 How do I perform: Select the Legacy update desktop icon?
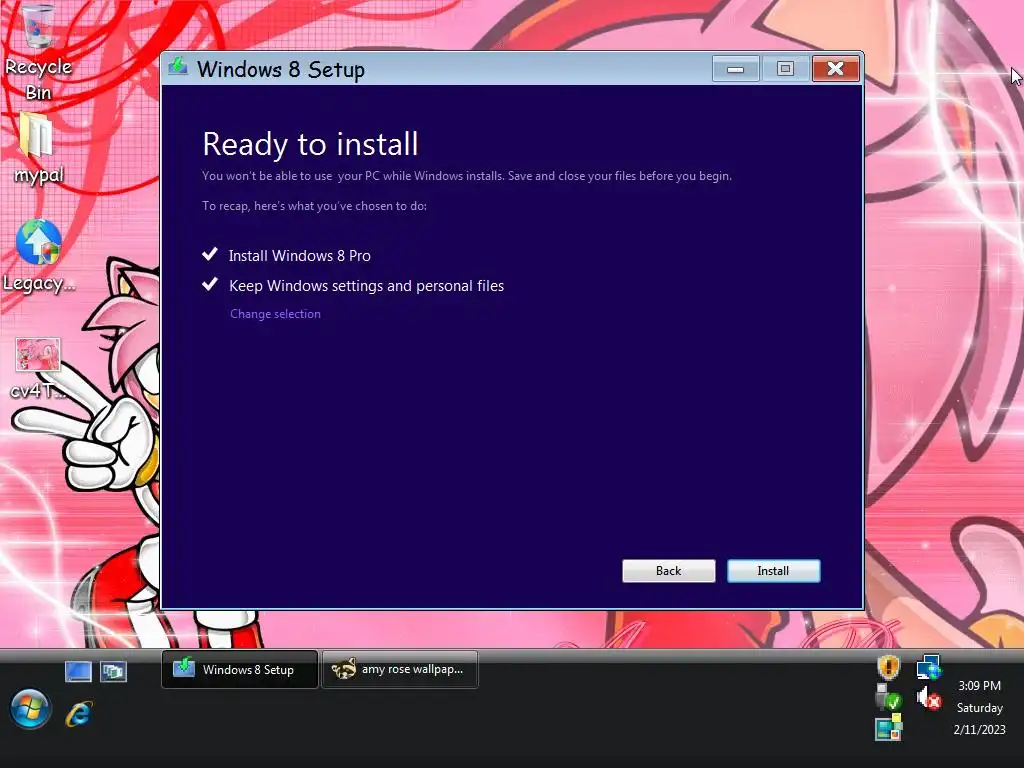39,256
